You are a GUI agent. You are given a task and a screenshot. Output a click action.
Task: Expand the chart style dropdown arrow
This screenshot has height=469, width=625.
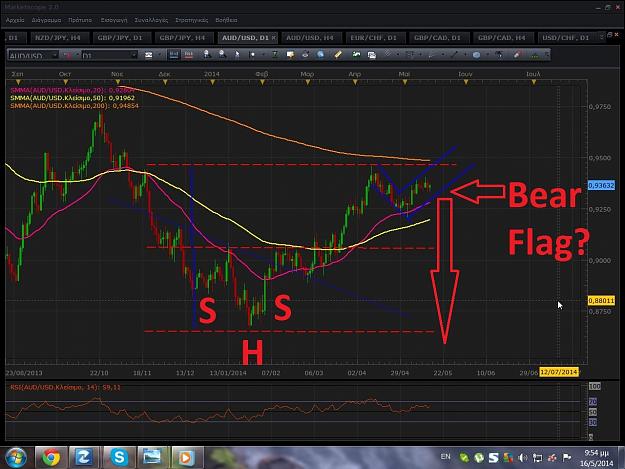tap(159, 55)
